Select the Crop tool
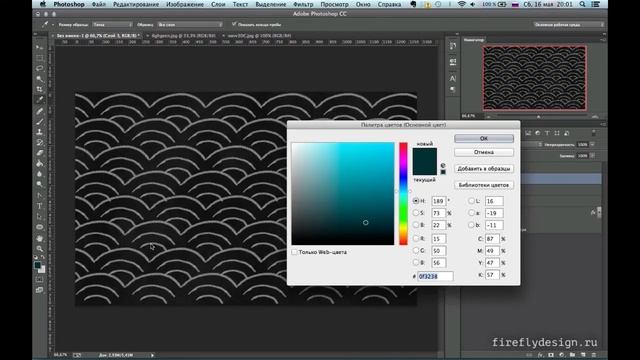This screenshot has width=640, height=360. click(40, 89)
